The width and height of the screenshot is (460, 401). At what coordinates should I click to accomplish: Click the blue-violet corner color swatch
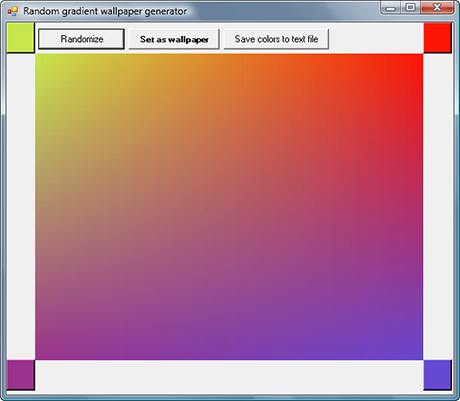[x=438, y=375]
